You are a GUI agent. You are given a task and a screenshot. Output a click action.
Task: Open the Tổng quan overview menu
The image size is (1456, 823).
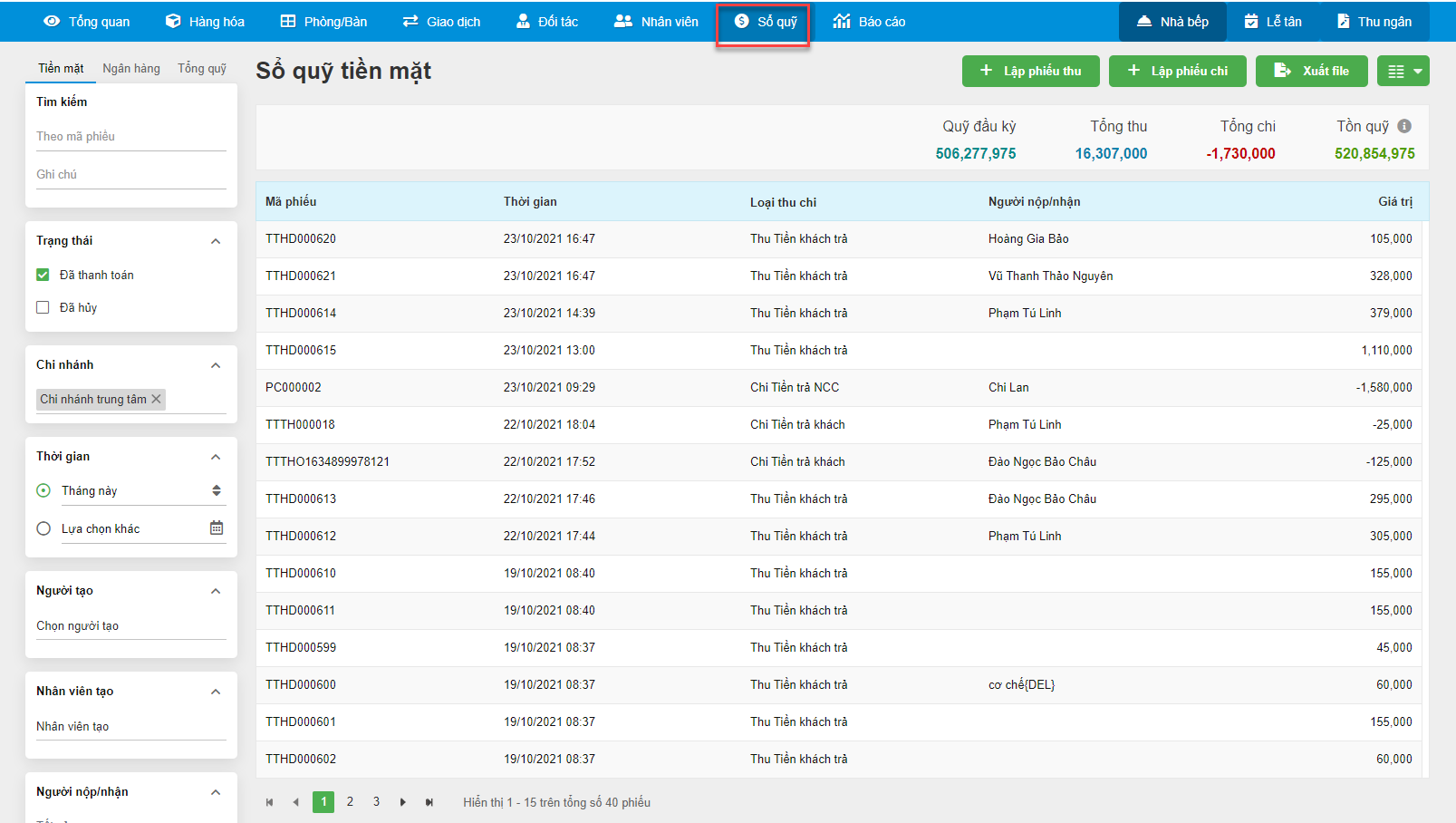point(87,21)
